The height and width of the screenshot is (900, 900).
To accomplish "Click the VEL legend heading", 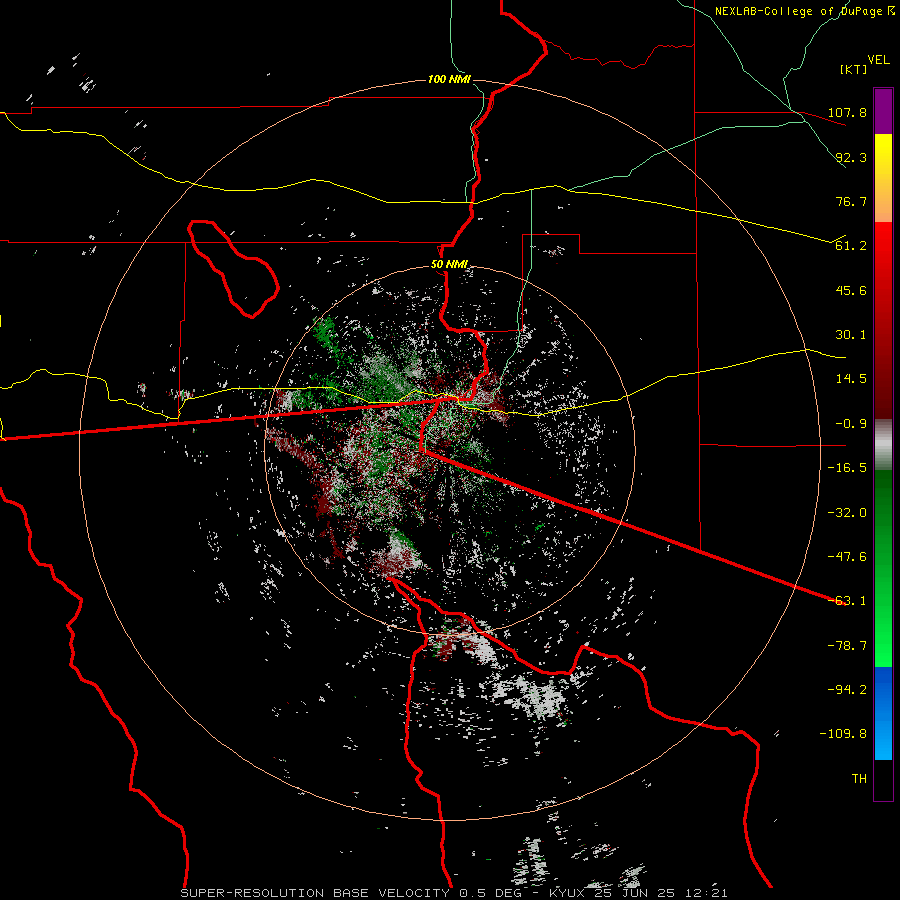I will [x=878, y=59].
